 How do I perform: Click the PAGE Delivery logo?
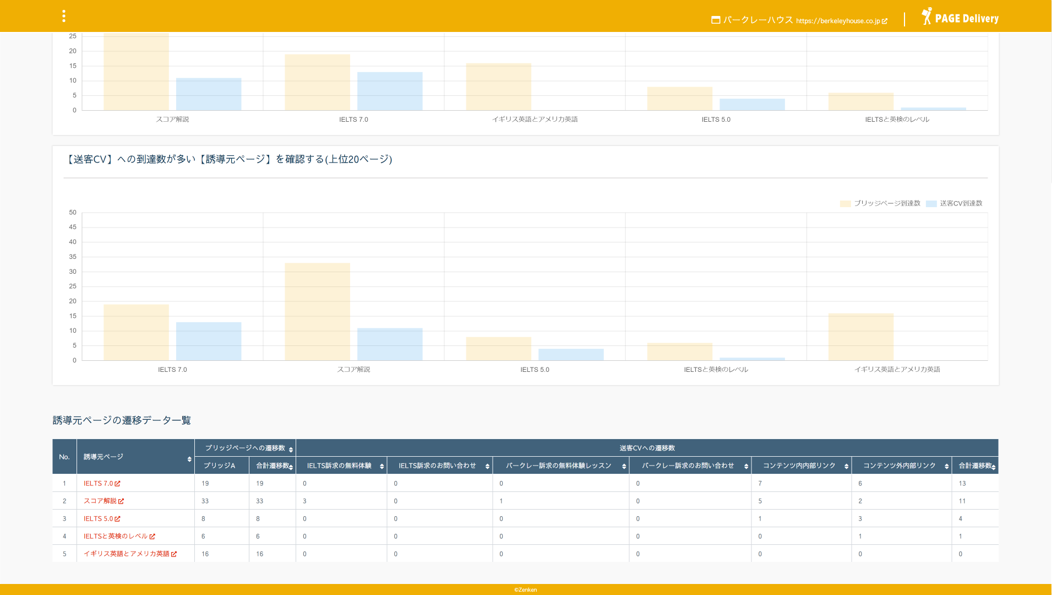coord(960,17)
